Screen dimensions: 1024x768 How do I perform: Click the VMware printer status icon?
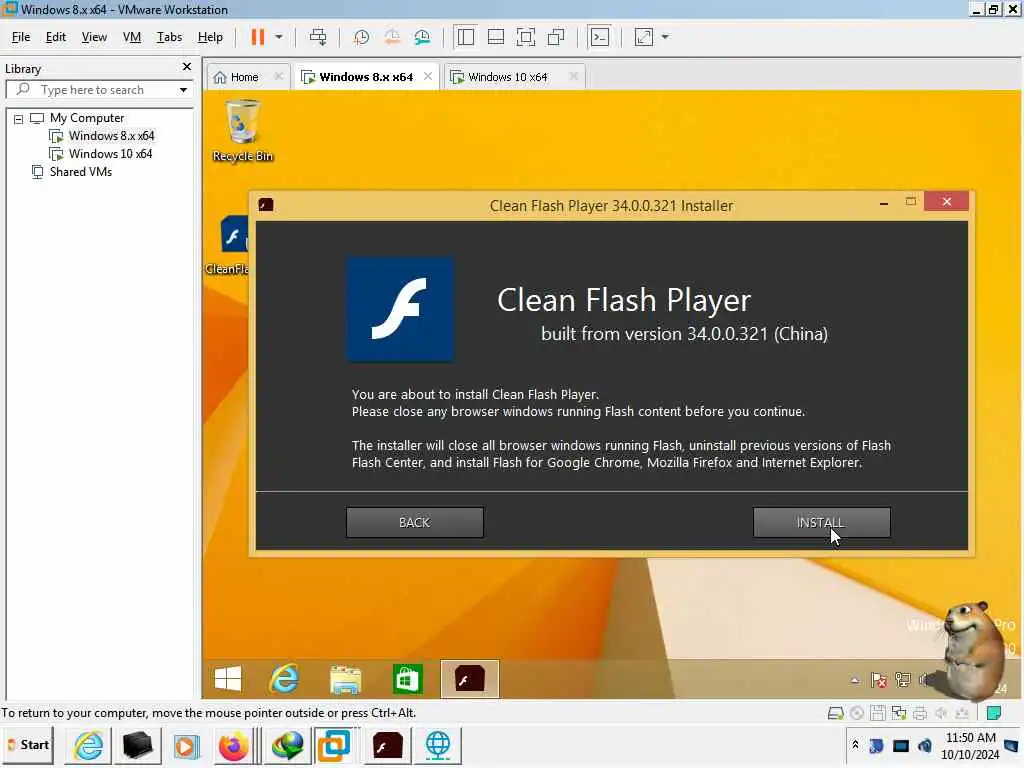point(920,713)
